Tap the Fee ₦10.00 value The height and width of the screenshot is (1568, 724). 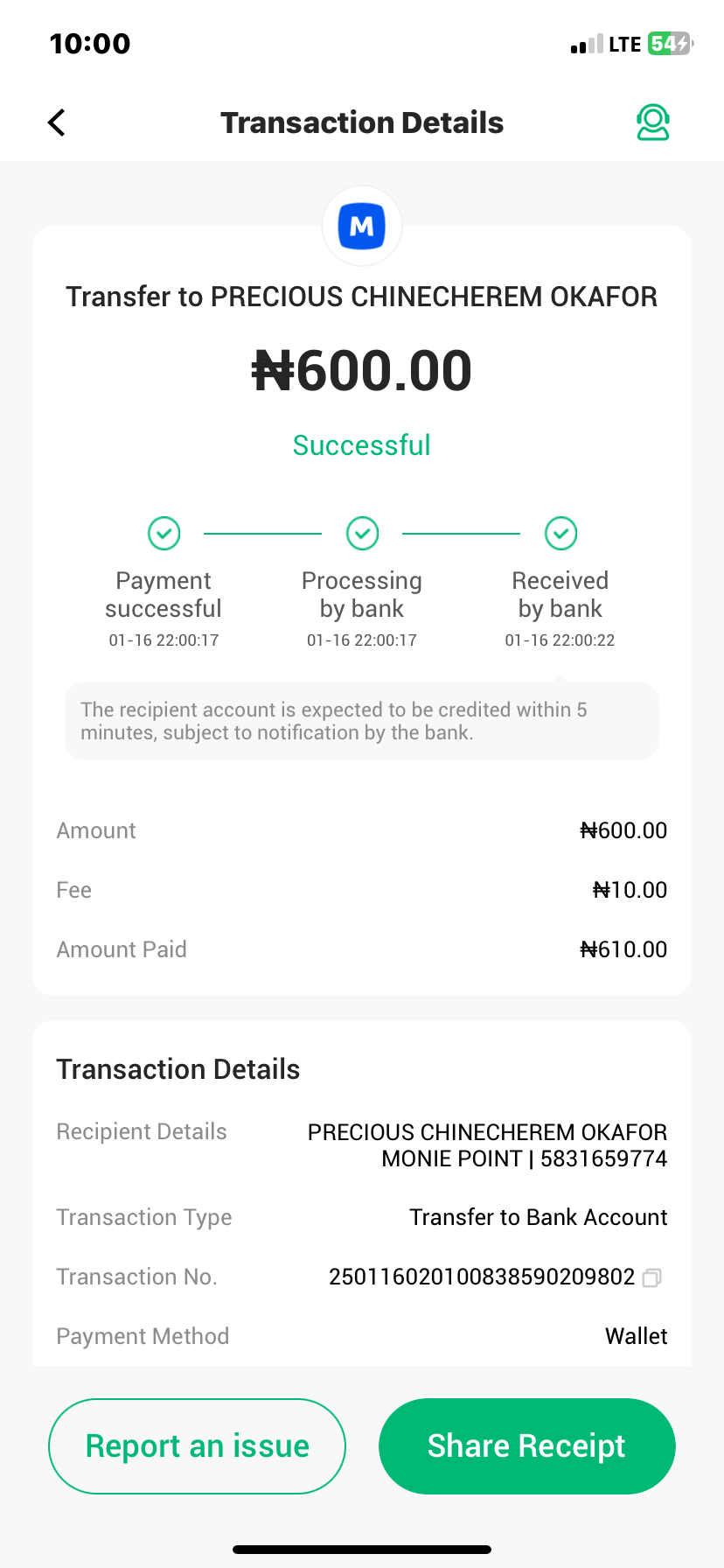(x=630, y=890)
